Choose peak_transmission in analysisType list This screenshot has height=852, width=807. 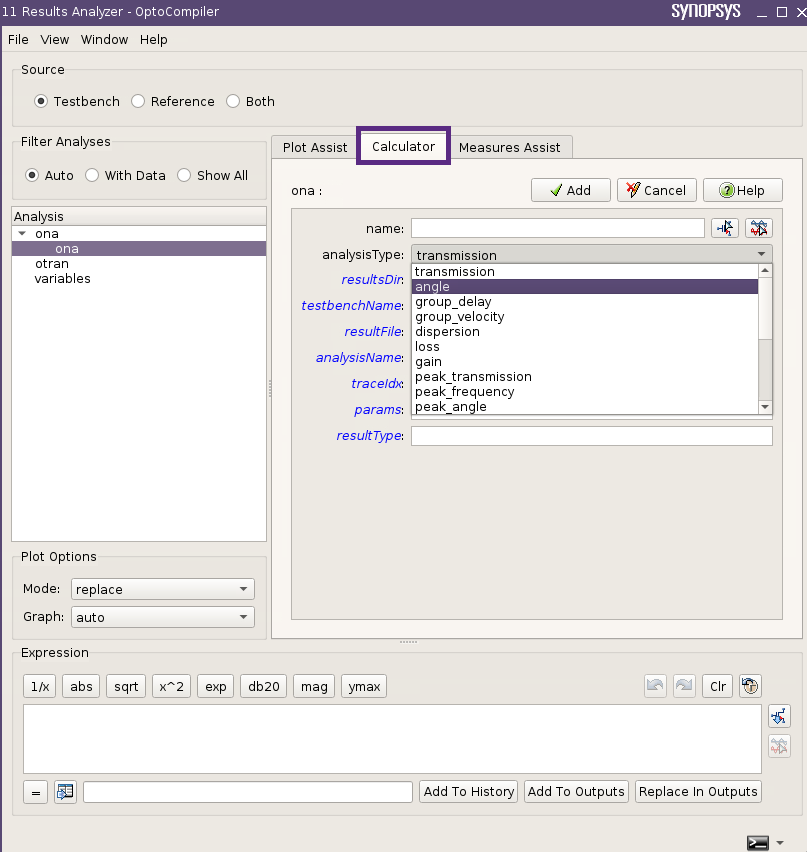(585, 377)
